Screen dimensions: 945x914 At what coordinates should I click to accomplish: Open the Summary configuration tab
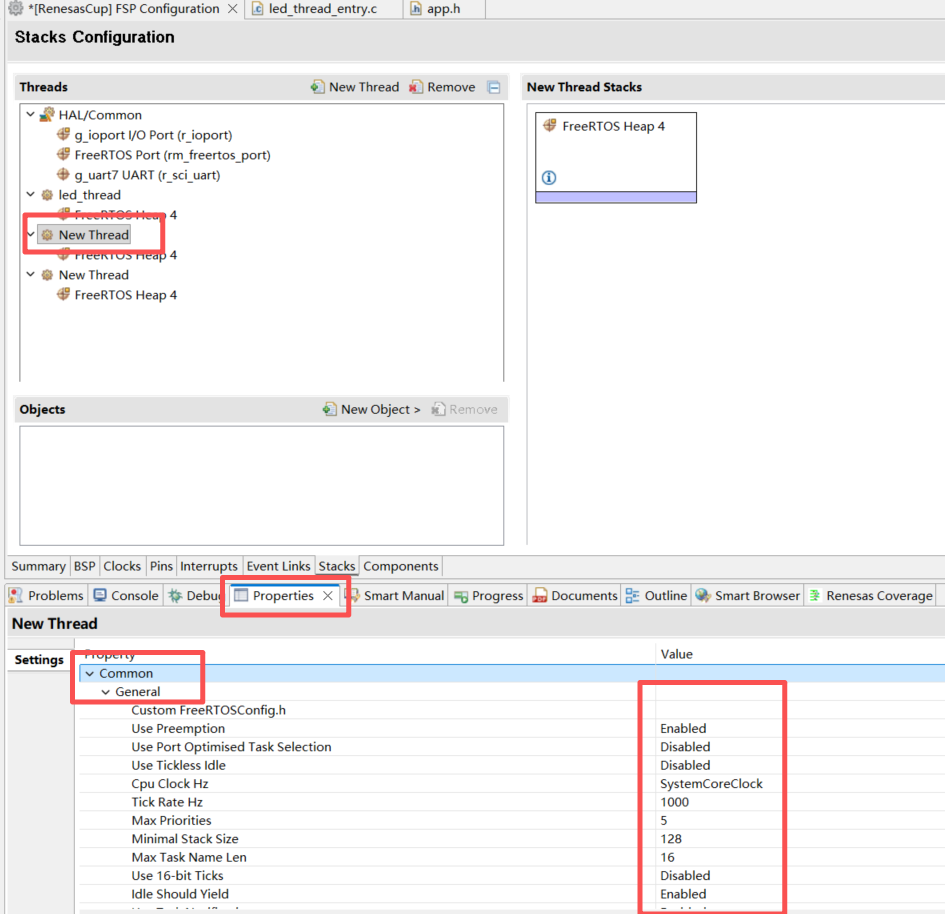(x=38, y=566)
